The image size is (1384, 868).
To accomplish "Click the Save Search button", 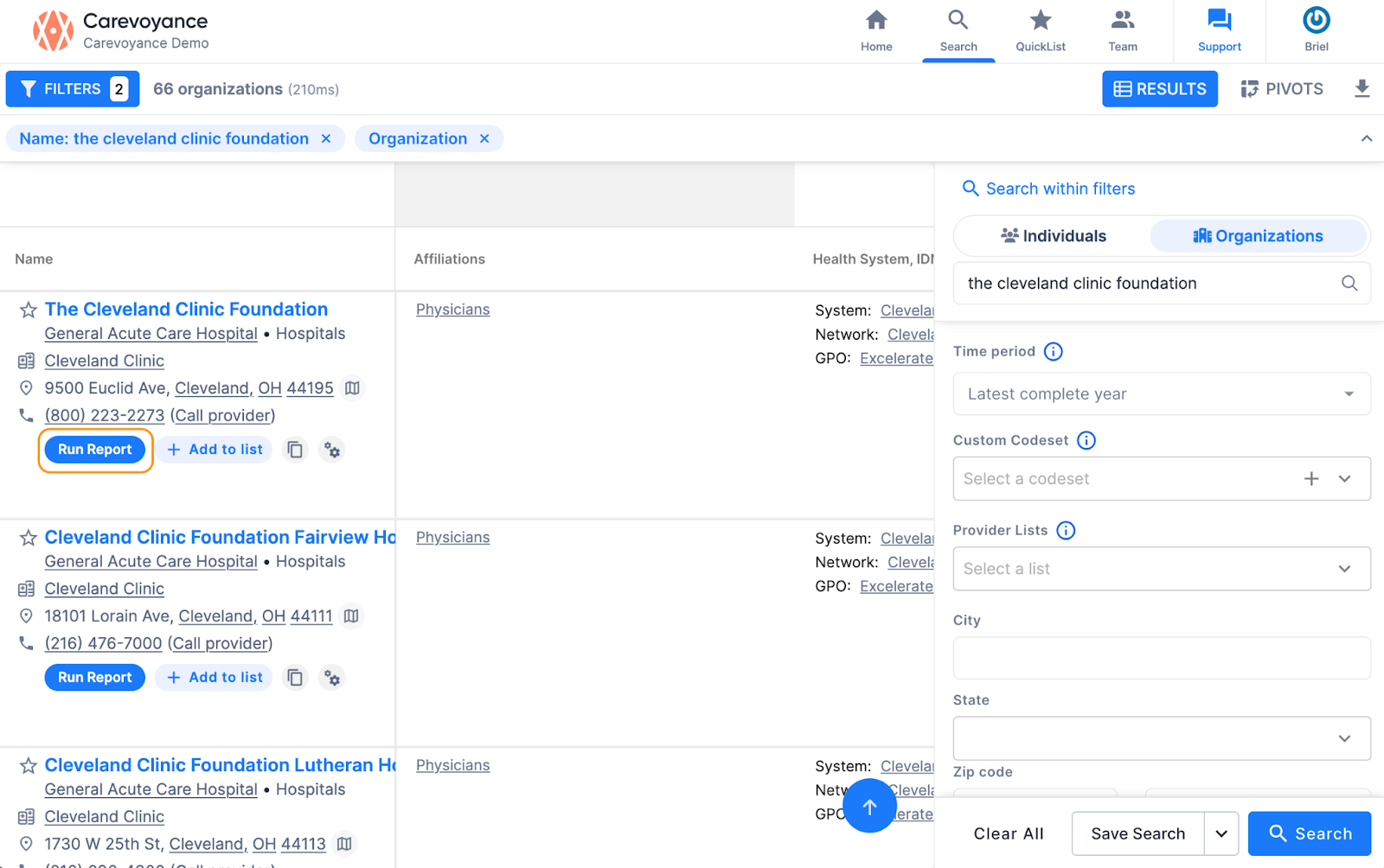I will pos(1137,834).
